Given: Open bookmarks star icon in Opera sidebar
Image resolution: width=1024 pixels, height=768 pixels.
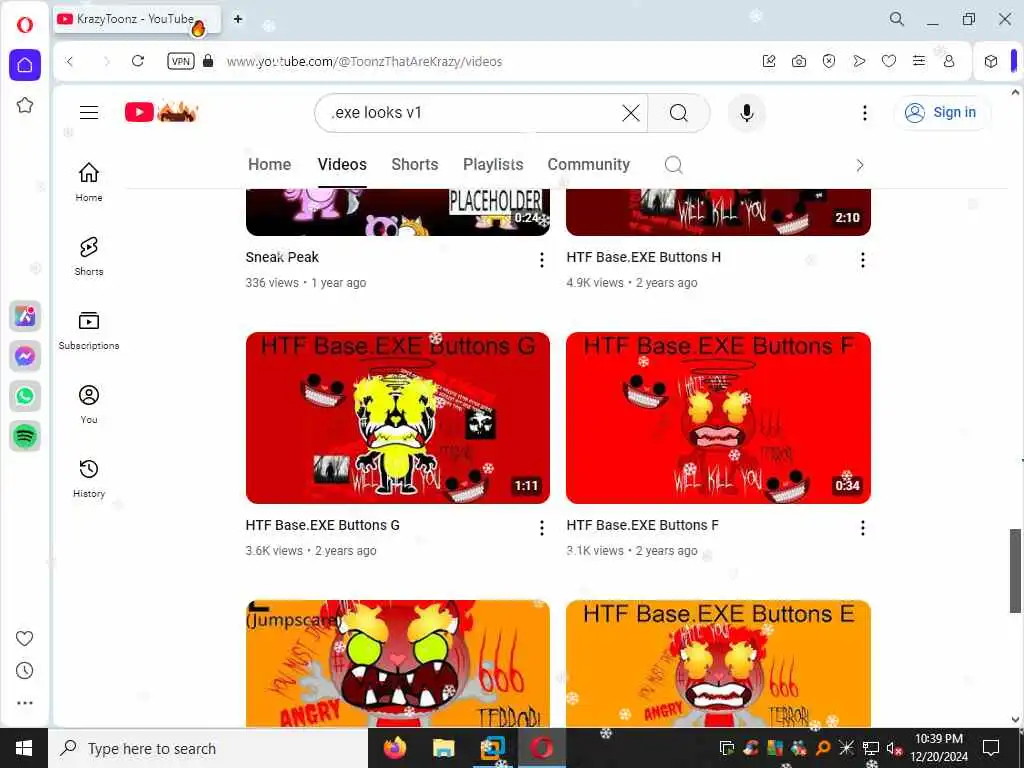Looking at the screenshot, I should 25,105.
